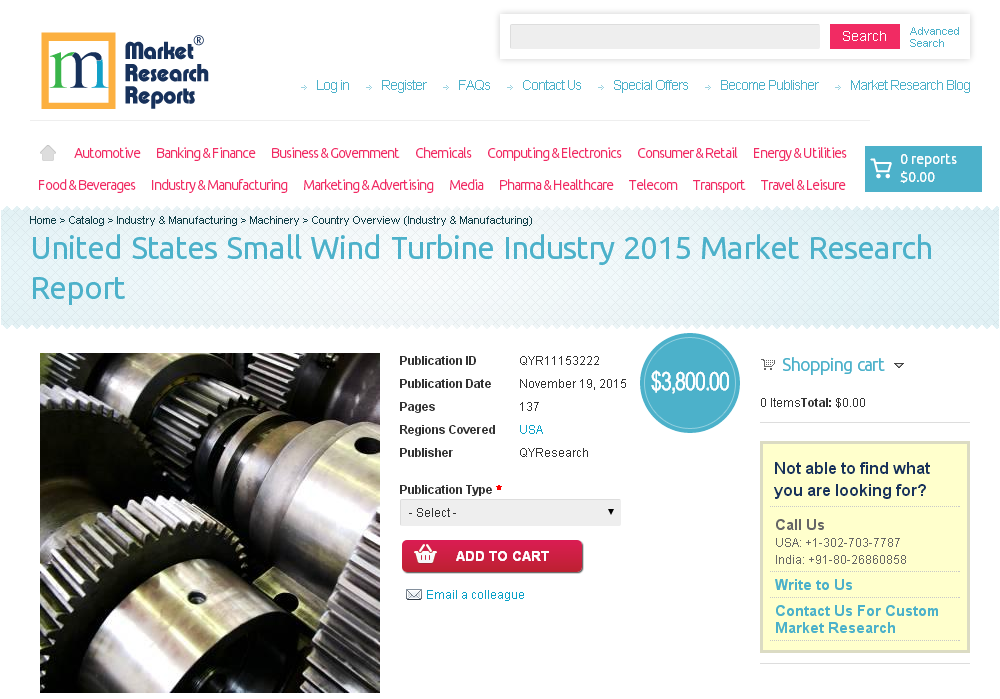
Task: Focus the search input field
Action: 665,36
